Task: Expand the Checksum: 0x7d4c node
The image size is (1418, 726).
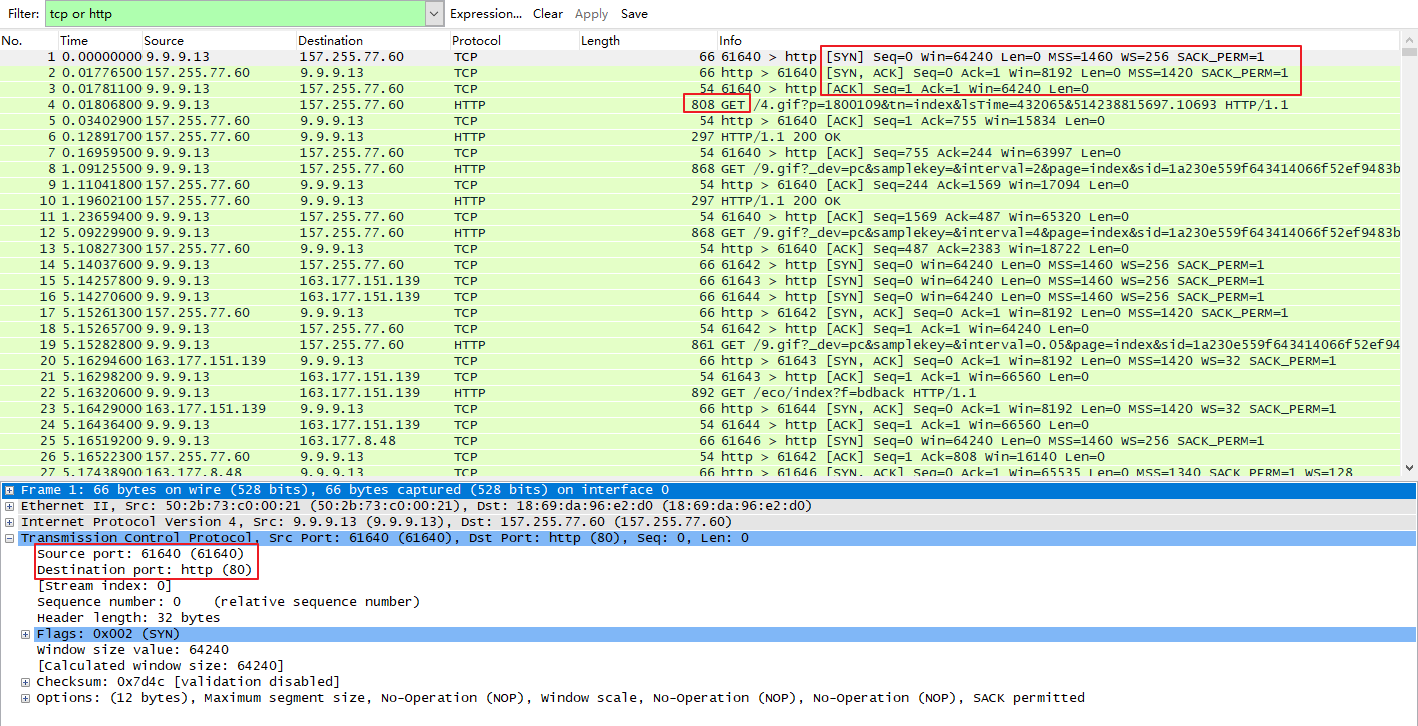Action: click(x=25, y=682)
